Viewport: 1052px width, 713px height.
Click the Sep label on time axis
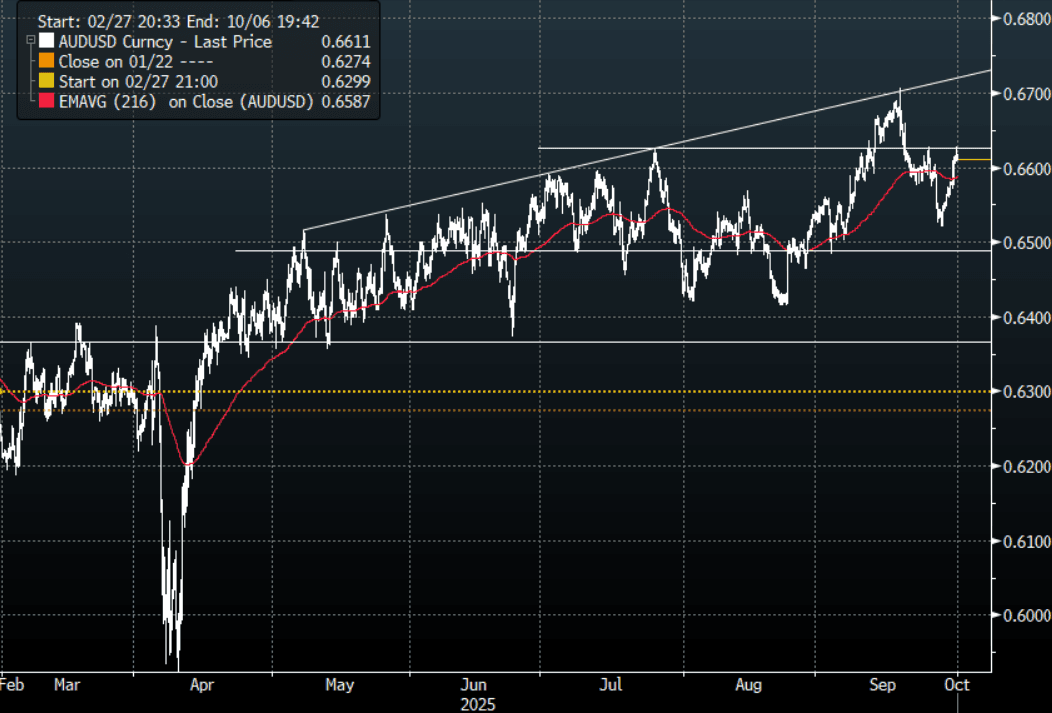coord(882,686)
